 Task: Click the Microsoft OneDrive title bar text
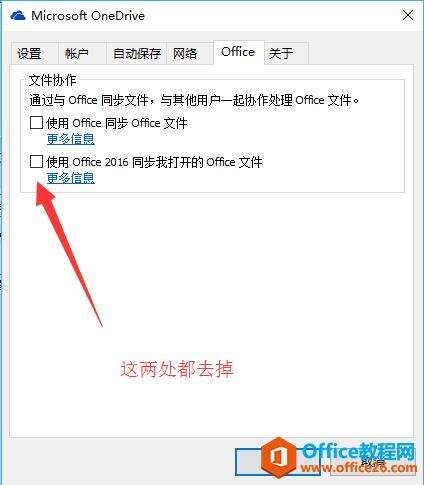88,16
